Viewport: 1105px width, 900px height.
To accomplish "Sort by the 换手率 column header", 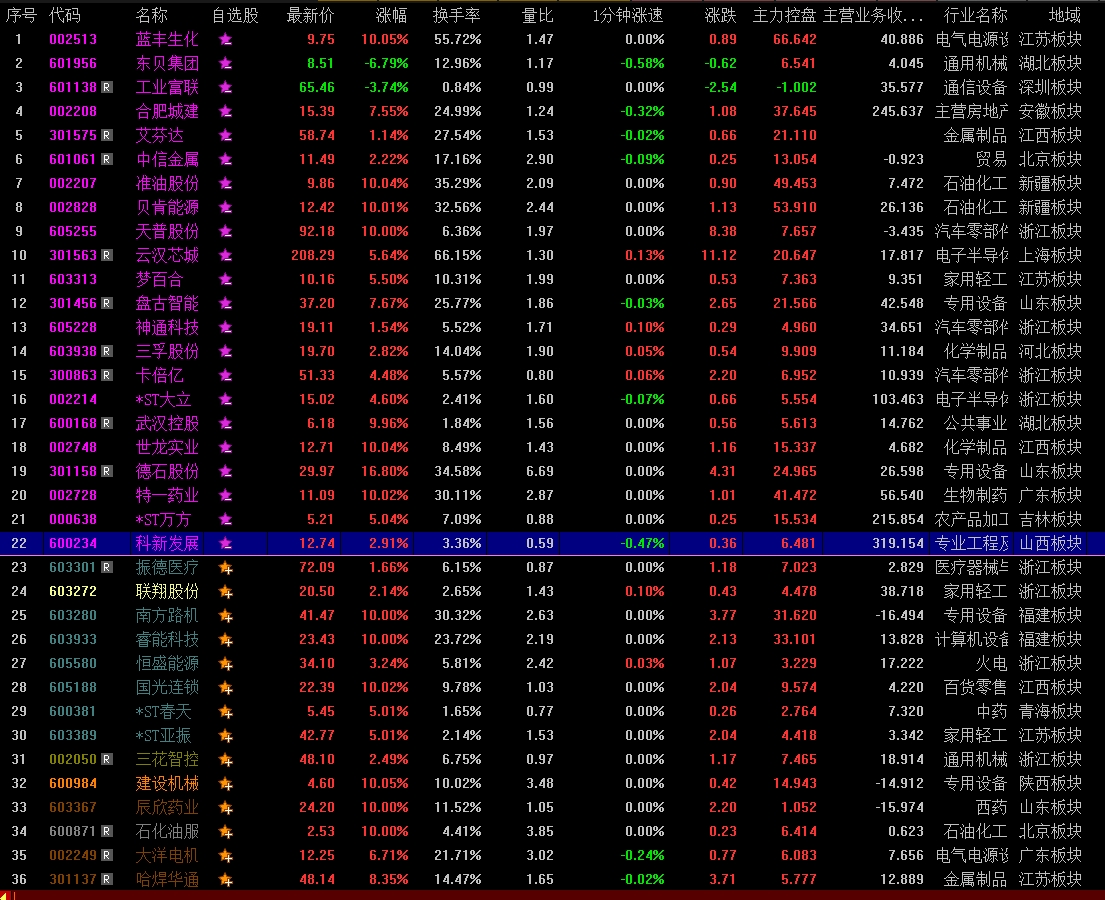I will coord(457,16).
